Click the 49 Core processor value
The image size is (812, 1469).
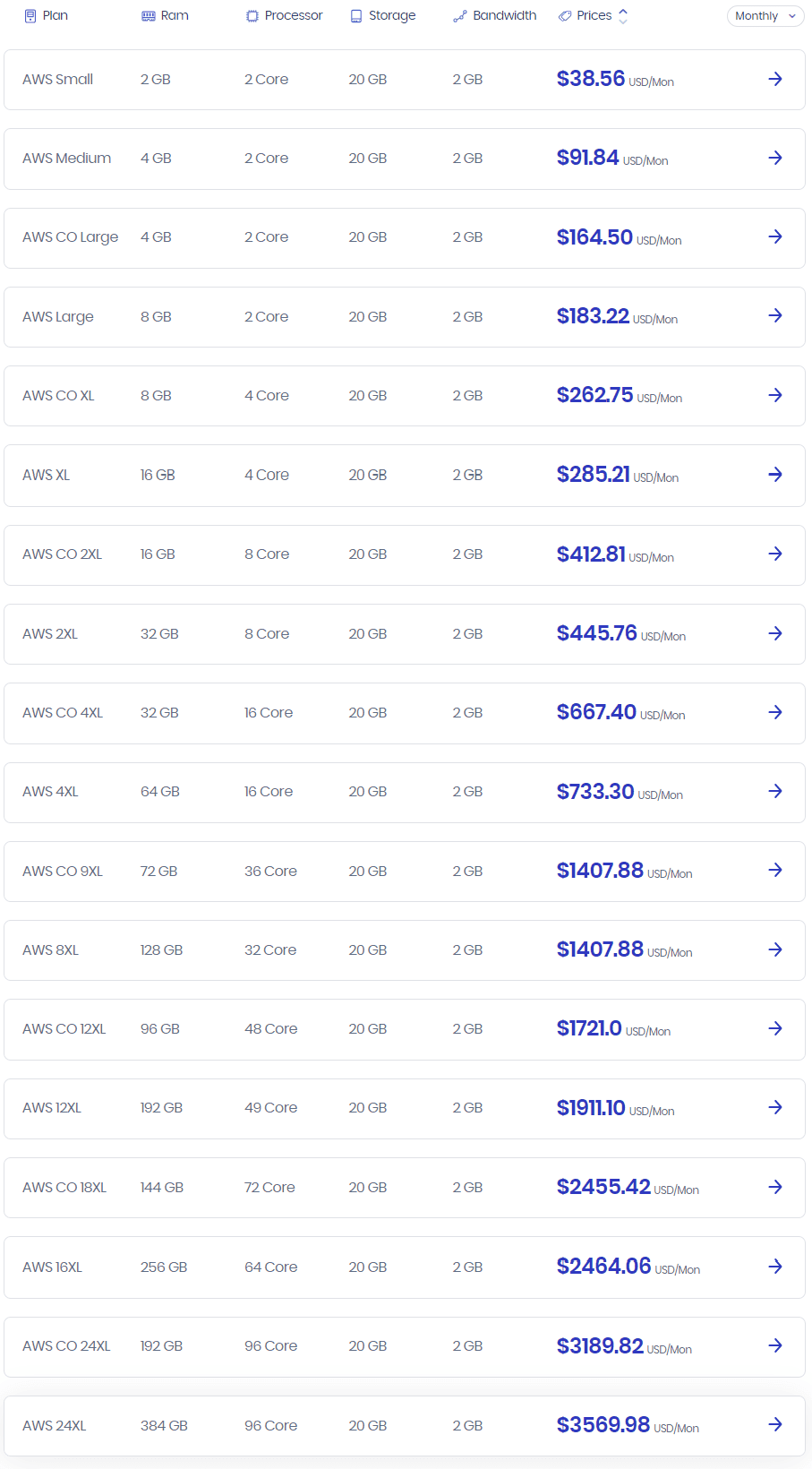tap(271, 1108)
